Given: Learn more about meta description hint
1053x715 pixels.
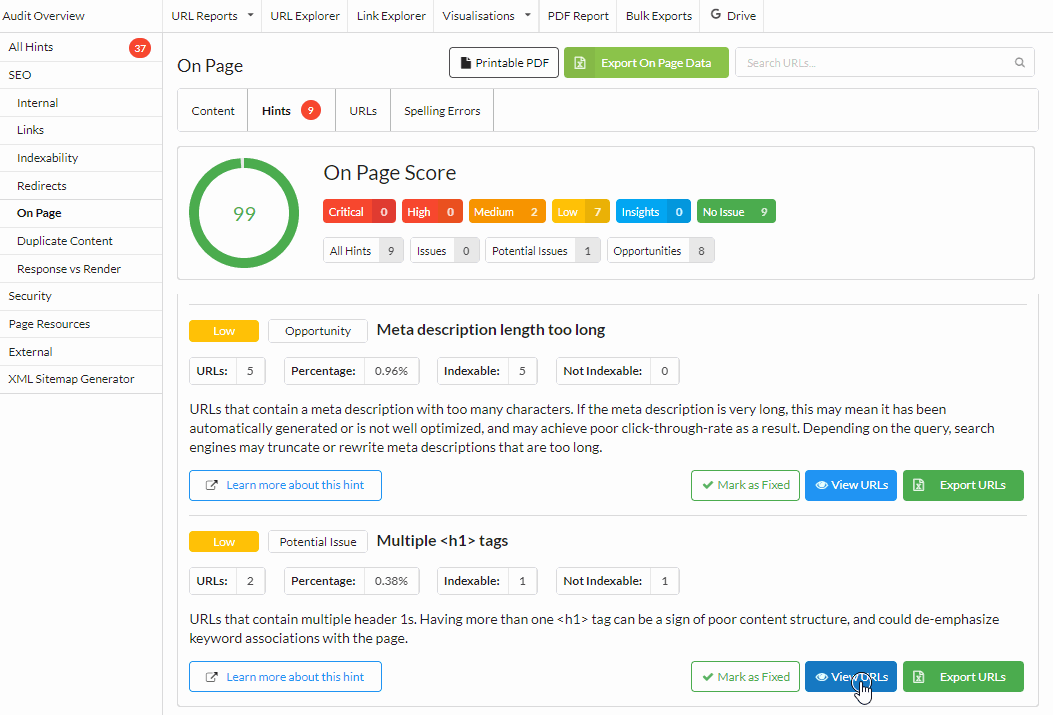Looking at the screenshot, I should (x=285, y=485).
